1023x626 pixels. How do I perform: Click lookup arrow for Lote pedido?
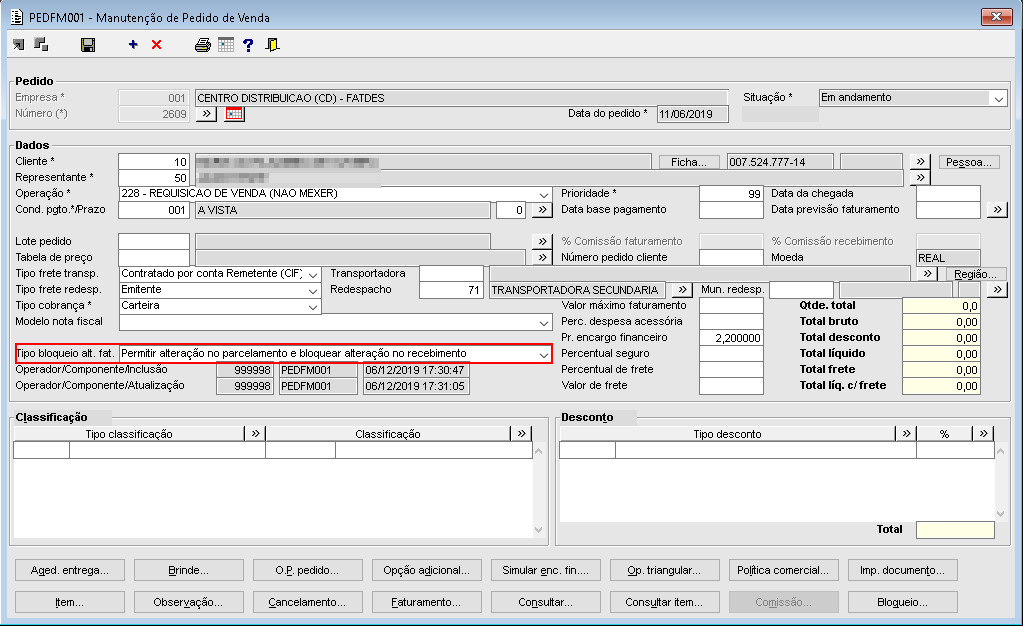(x=542, y=241)
